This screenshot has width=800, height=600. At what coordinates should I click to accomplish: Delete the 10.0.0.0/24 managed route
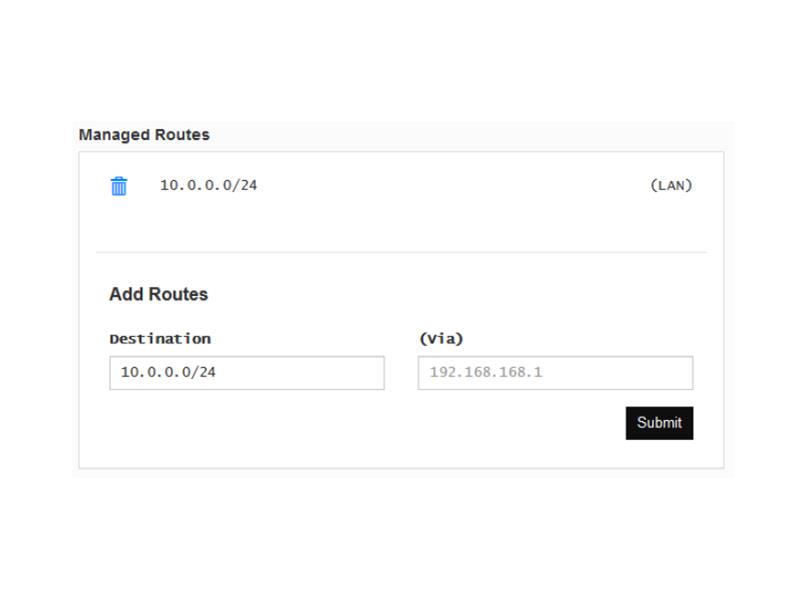coord(119,186)
